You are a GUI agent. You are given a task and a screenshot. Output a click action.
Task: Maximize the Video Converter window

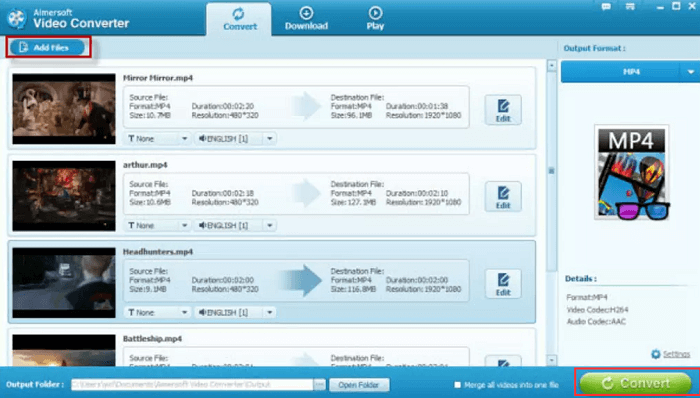(x=676, y=6)
